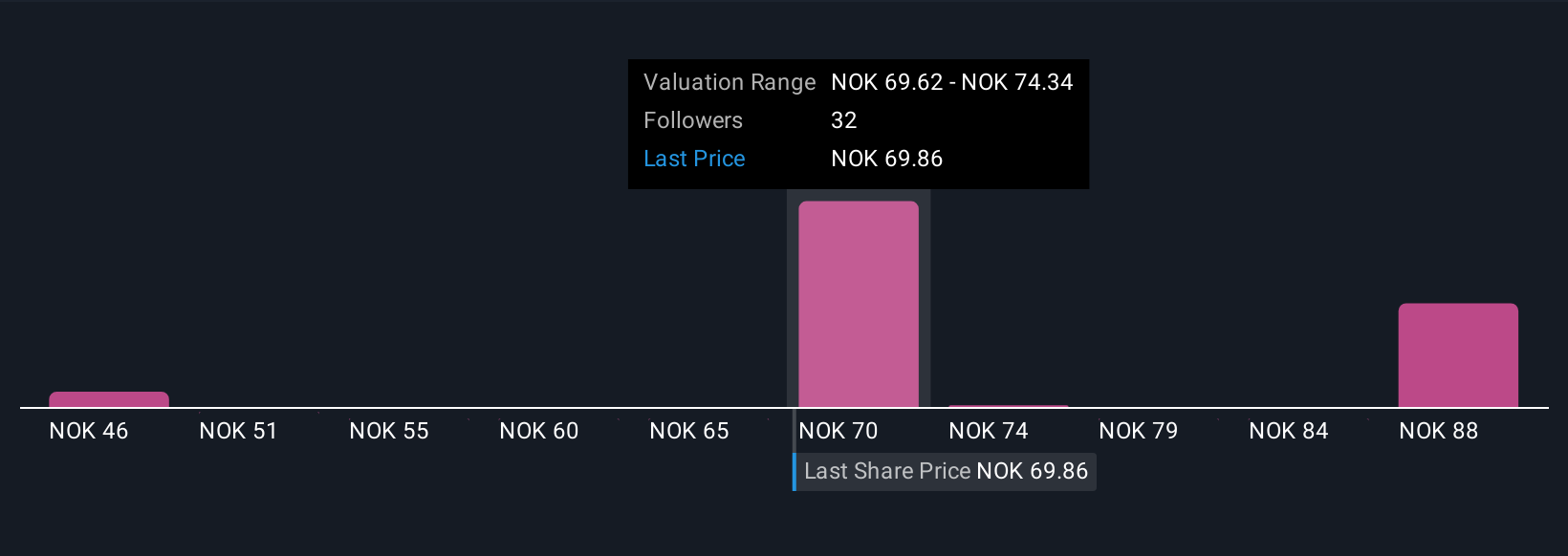Viewport: 1568px width, 556px height.
Task: Click the small pink bar at NOK 46
Action: pos(109,399)
